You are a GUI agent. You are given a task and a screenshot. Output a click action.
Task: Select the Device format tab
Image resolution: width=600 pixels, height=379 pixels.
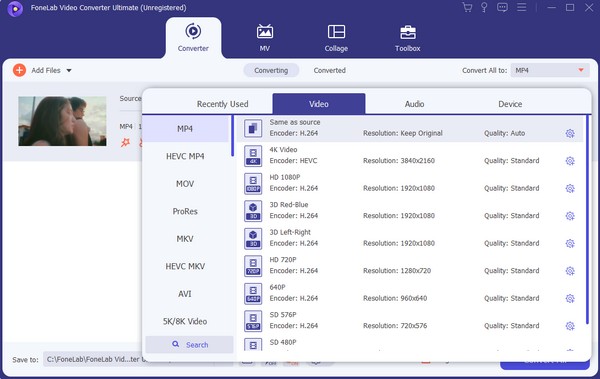tap(510, 104)
